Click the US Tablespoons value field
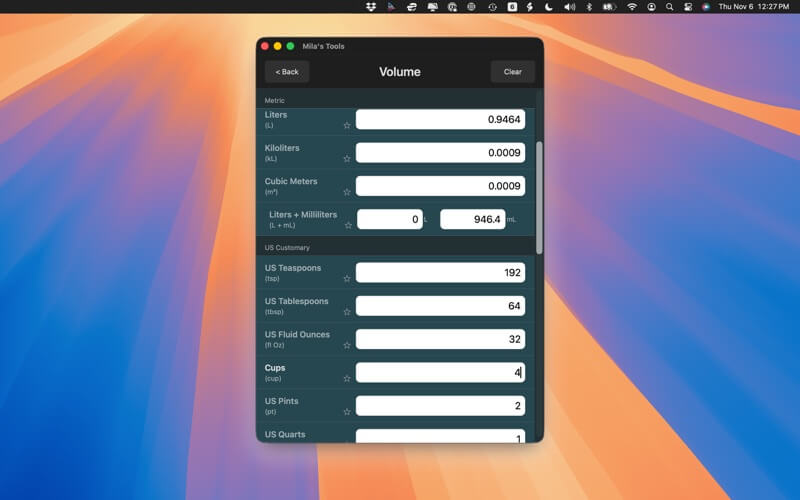 [440, 306]
